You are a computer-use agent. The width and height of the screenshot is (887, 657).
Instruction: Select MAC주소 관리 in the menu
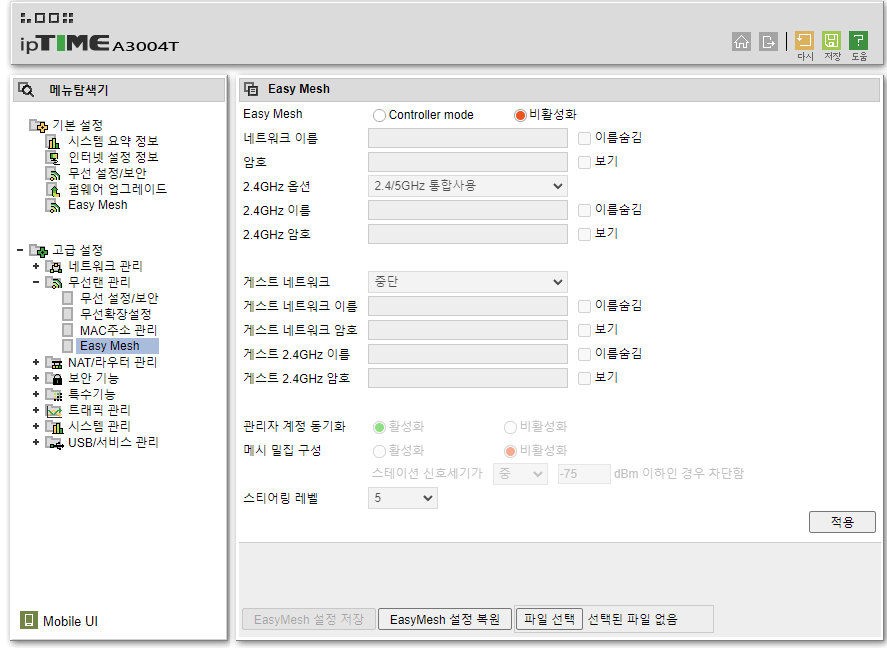(118, 330)
